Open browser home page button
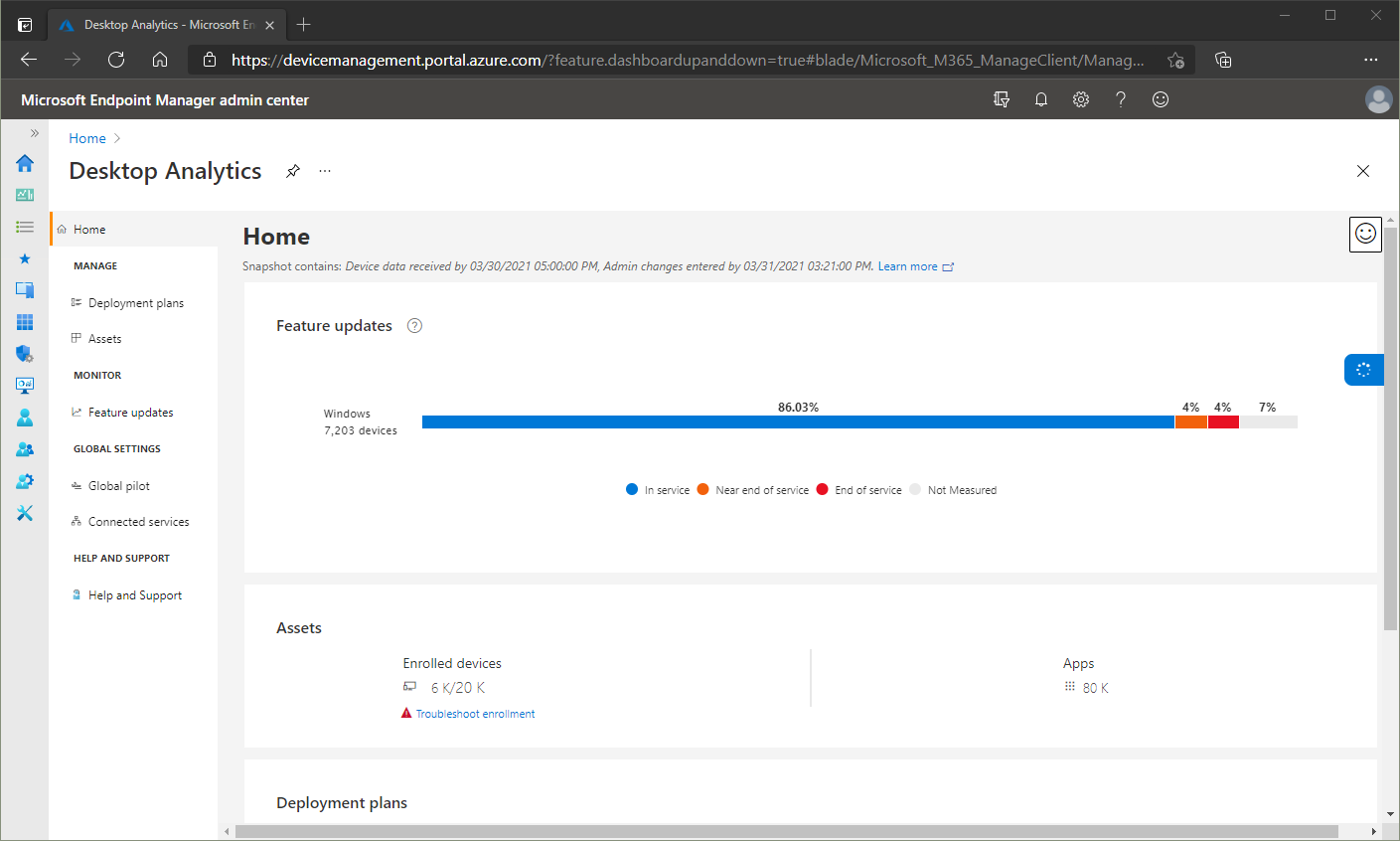The width and height of the screenshot is (1400, 841). point(160,60)
